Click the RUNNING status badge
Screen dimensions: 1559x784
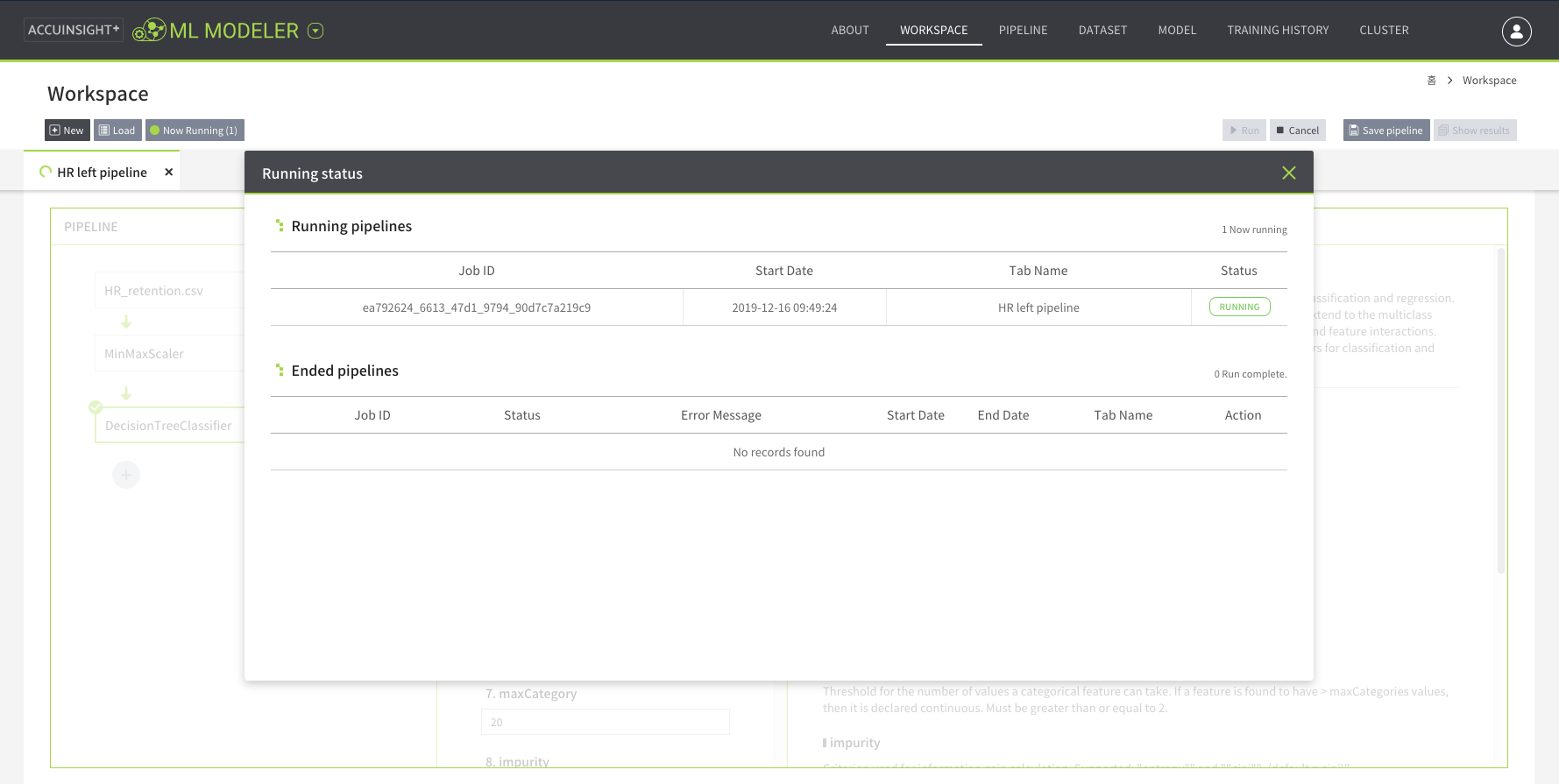click(1239, 307)
